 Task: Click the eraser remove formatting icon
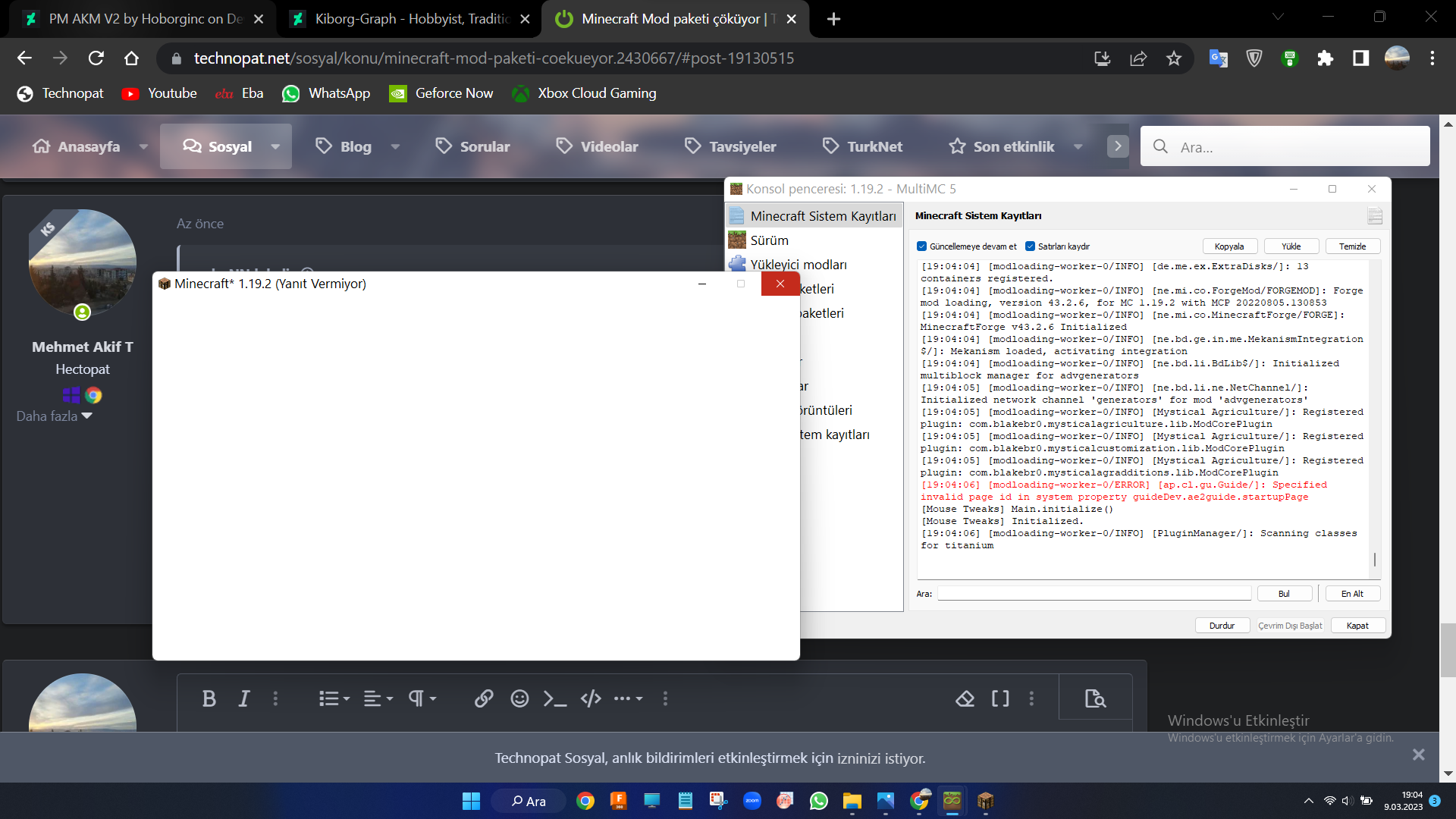965,698
